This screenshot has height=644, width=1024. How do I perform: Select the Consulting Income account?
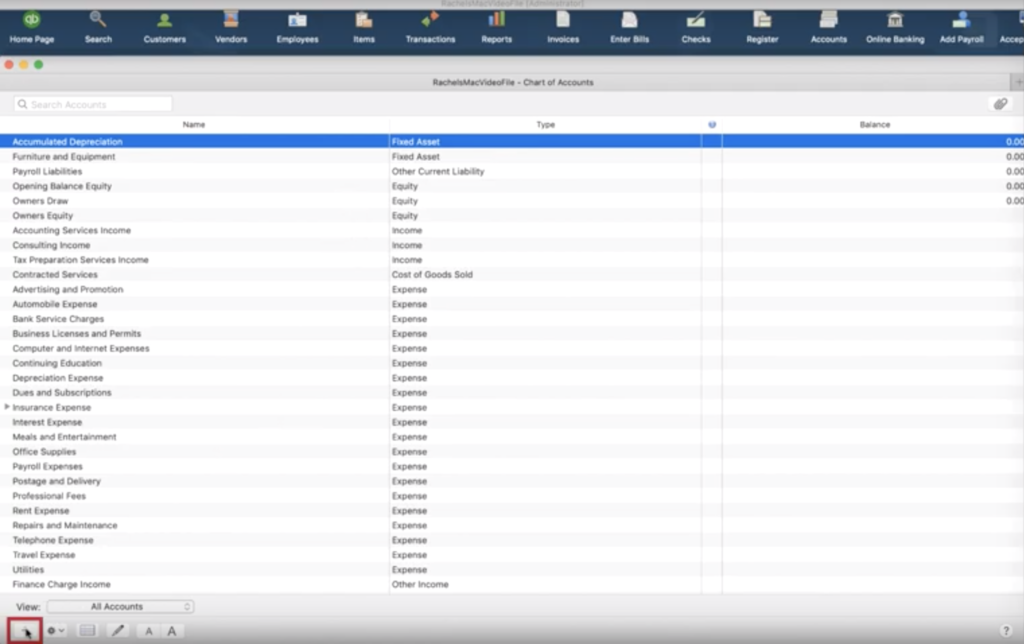tap(512, 245)
